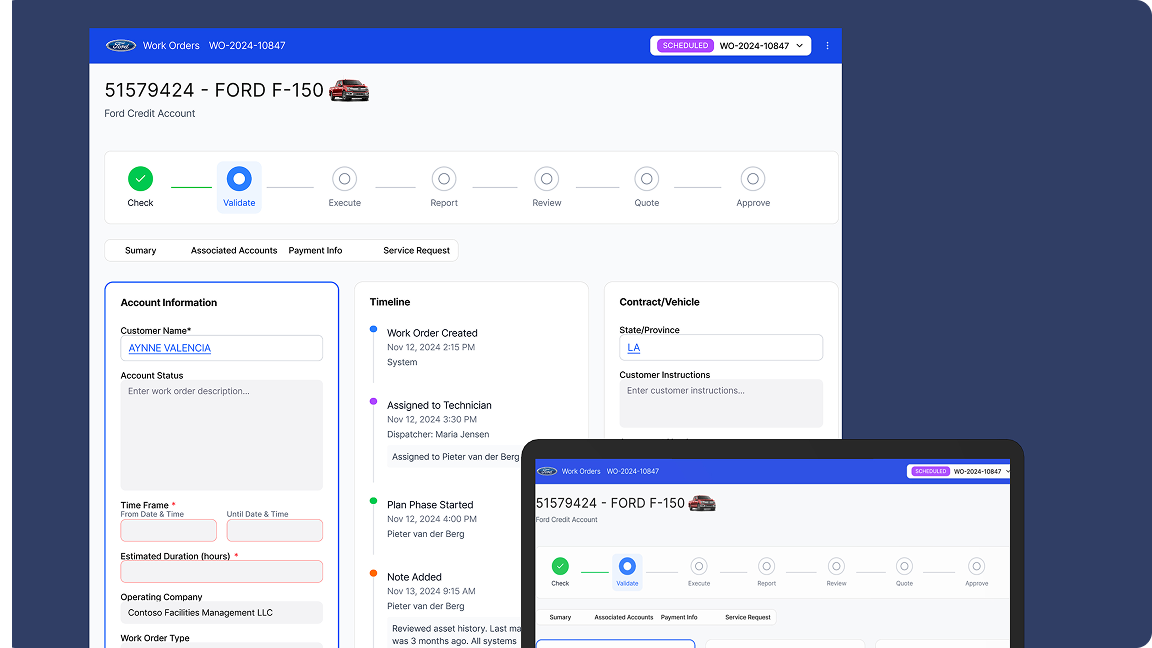Click the Ford logo in the tablet window
Screen dimensions: 1152x648
pyautogui.click(x=547, y=471)
